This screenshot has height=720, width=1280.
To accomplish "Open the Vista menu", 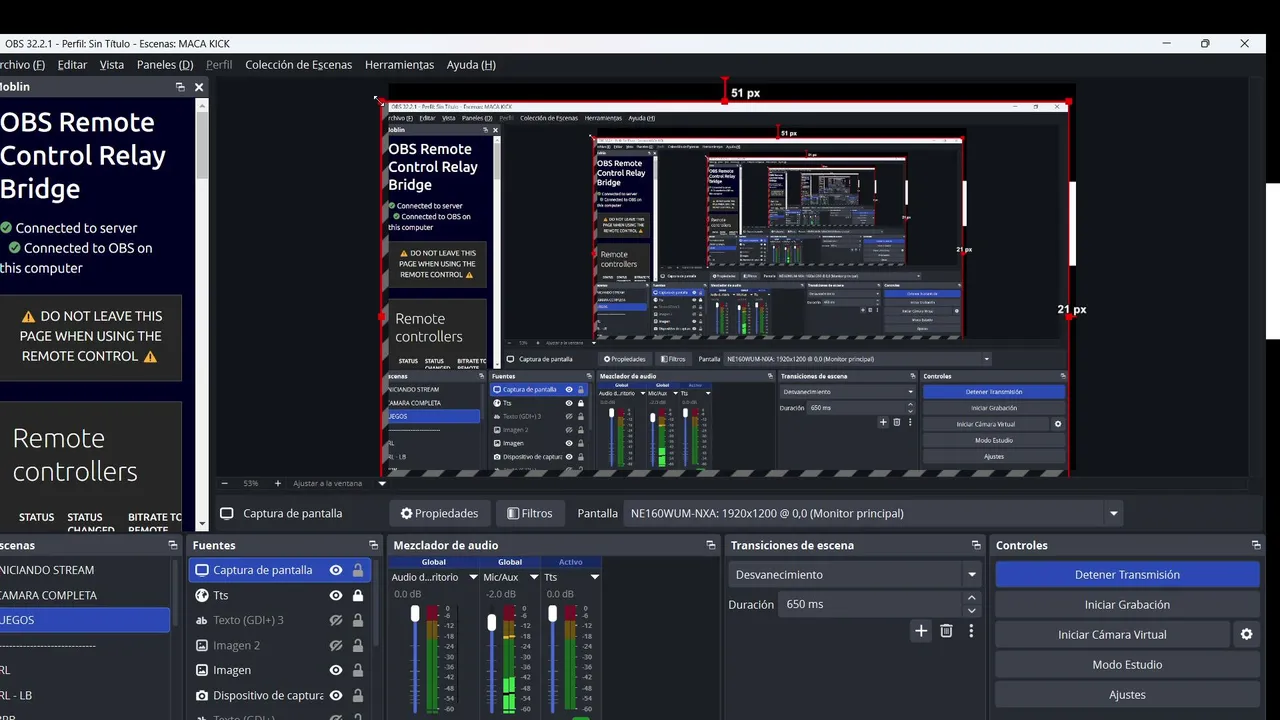I will click(x=112, y=65).
